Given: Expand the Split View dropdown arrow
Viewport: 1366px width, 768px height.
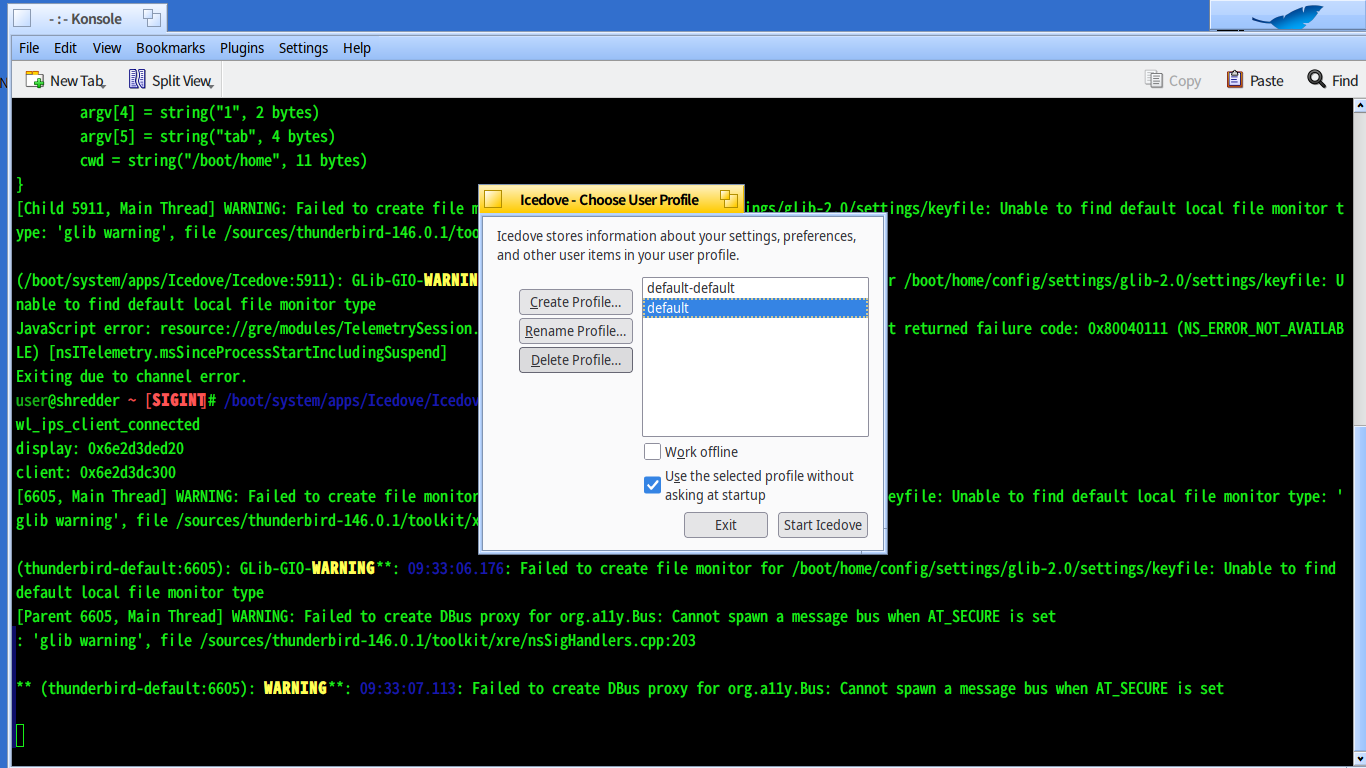Looking at the screenshot, I should (212, 85).
